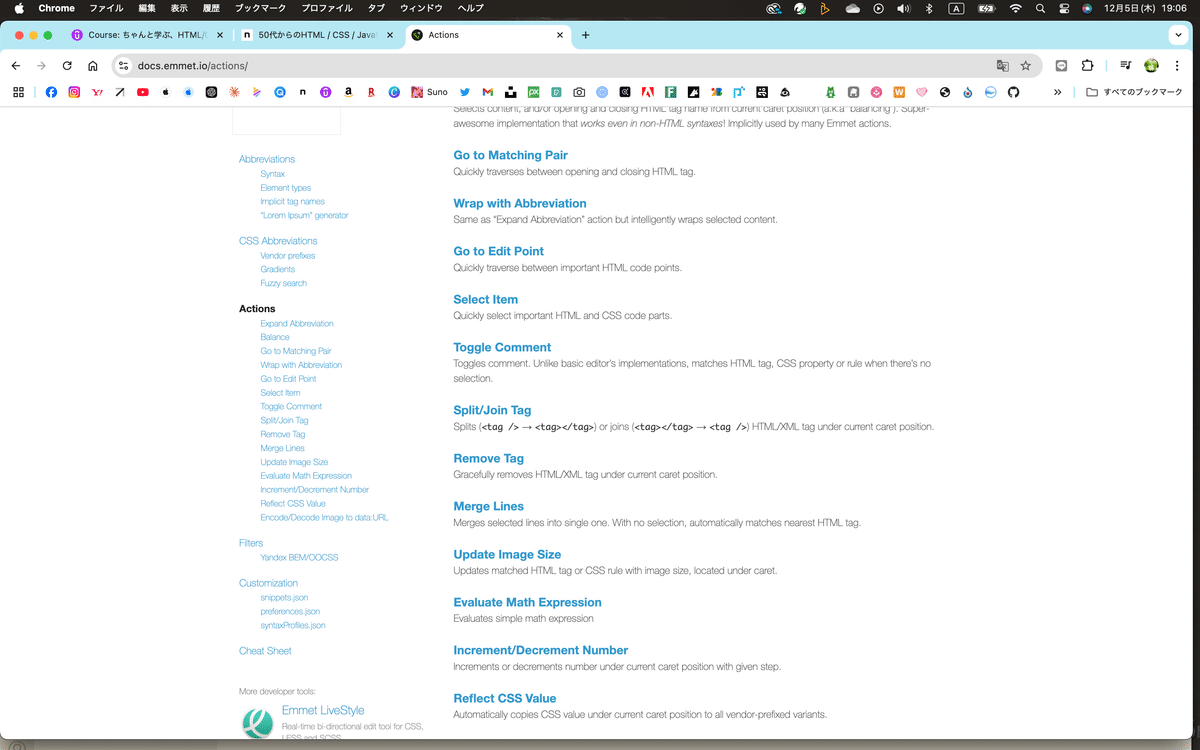This screenshot has width=1200, height=750.
Task: Click the browser back arrow
Action: (15, 66)
